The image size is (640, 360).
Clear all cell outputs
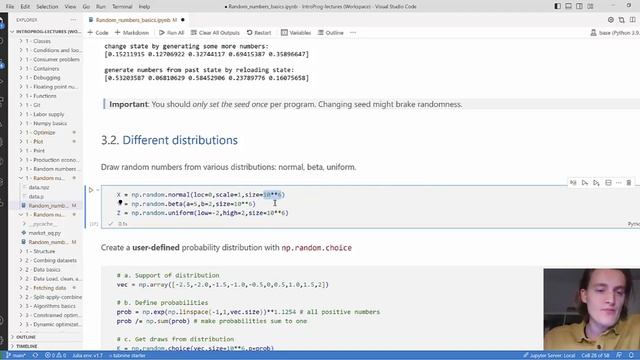tap(215, 33)
